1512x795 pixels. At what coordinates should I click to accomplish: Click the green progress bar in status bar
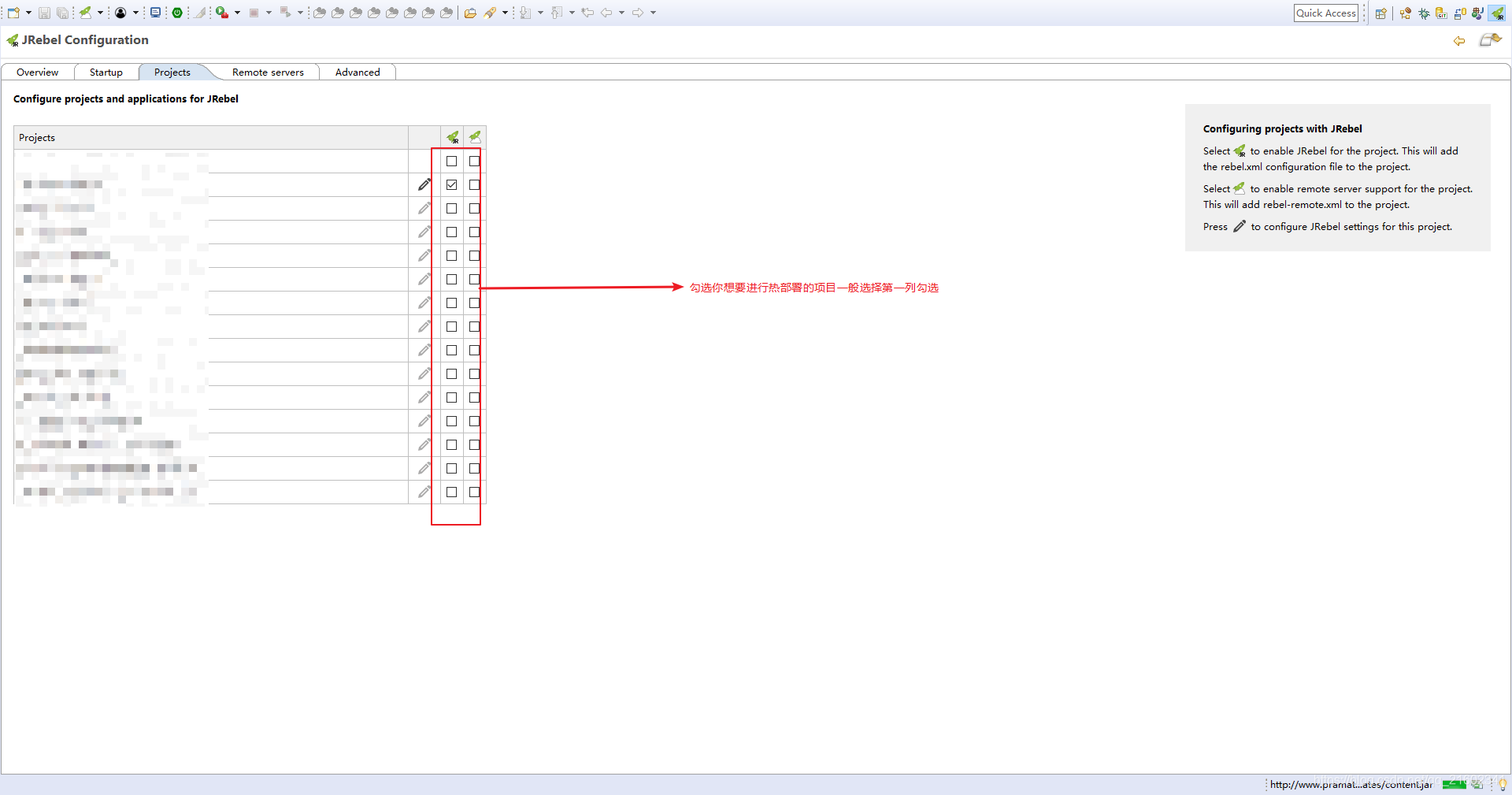tap(1454, 785)
